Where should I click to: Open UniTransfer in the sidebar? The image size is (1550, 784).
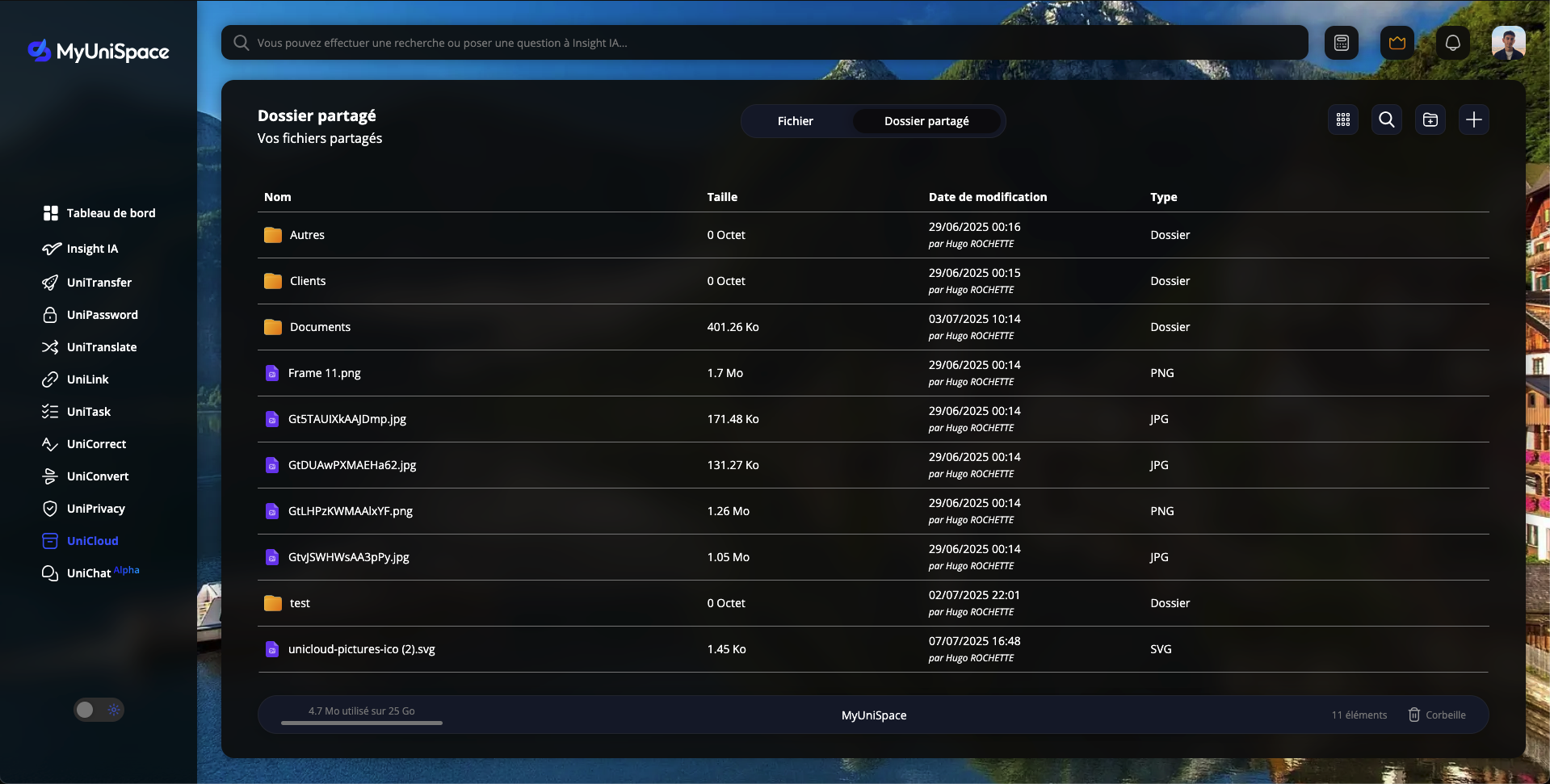pos(99,283)
